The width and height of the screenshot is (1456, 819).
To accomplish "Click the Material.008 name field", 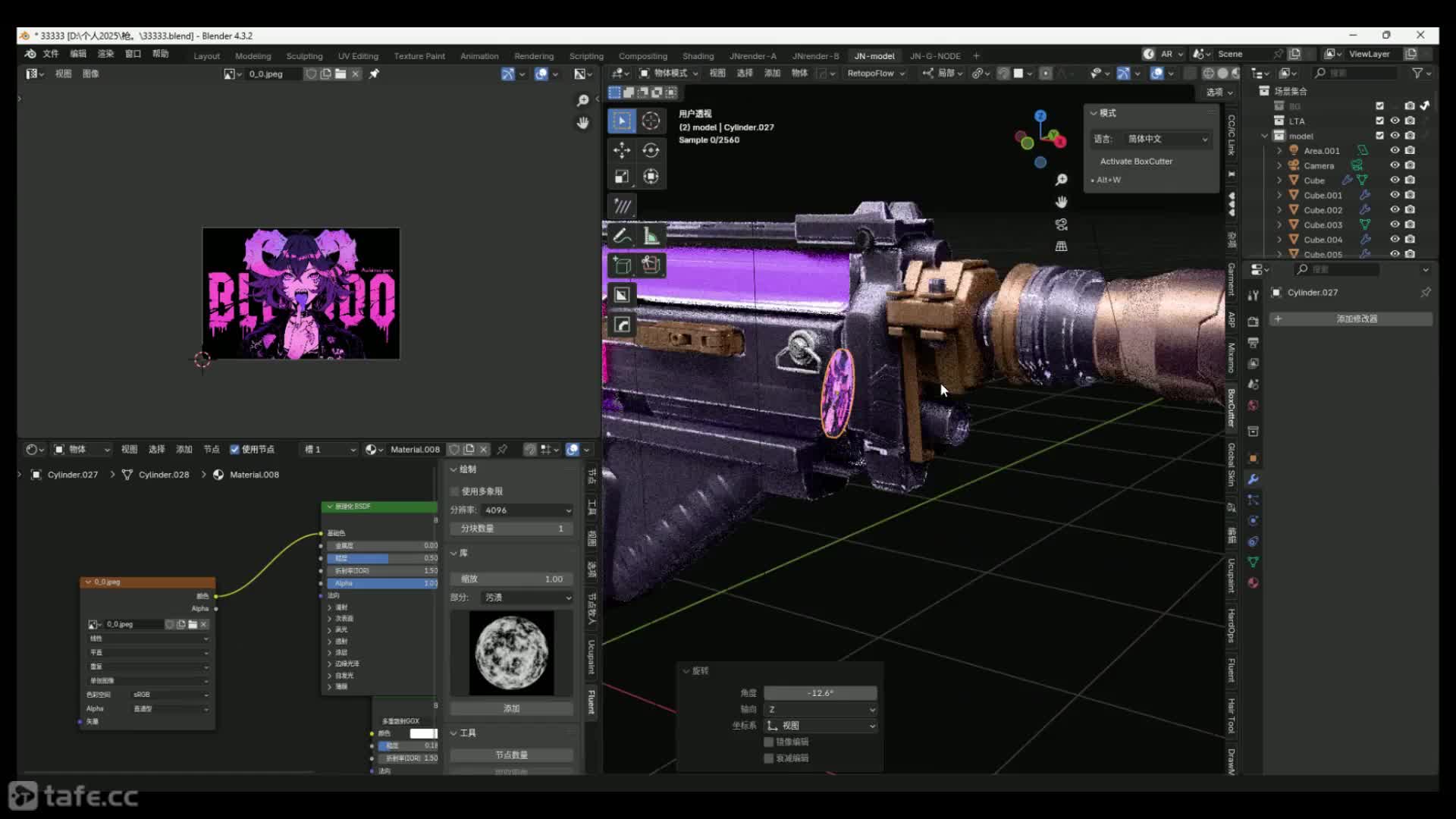I will (x=415, y=450).
